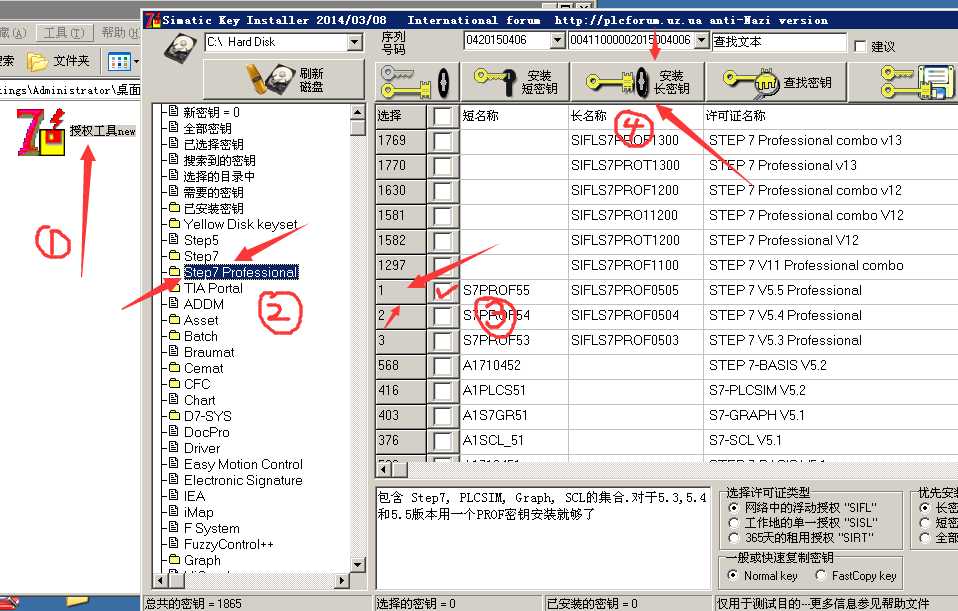
Task: Select 365天的租用授权 "SIRT" radio option
Action: click(734, 538)
